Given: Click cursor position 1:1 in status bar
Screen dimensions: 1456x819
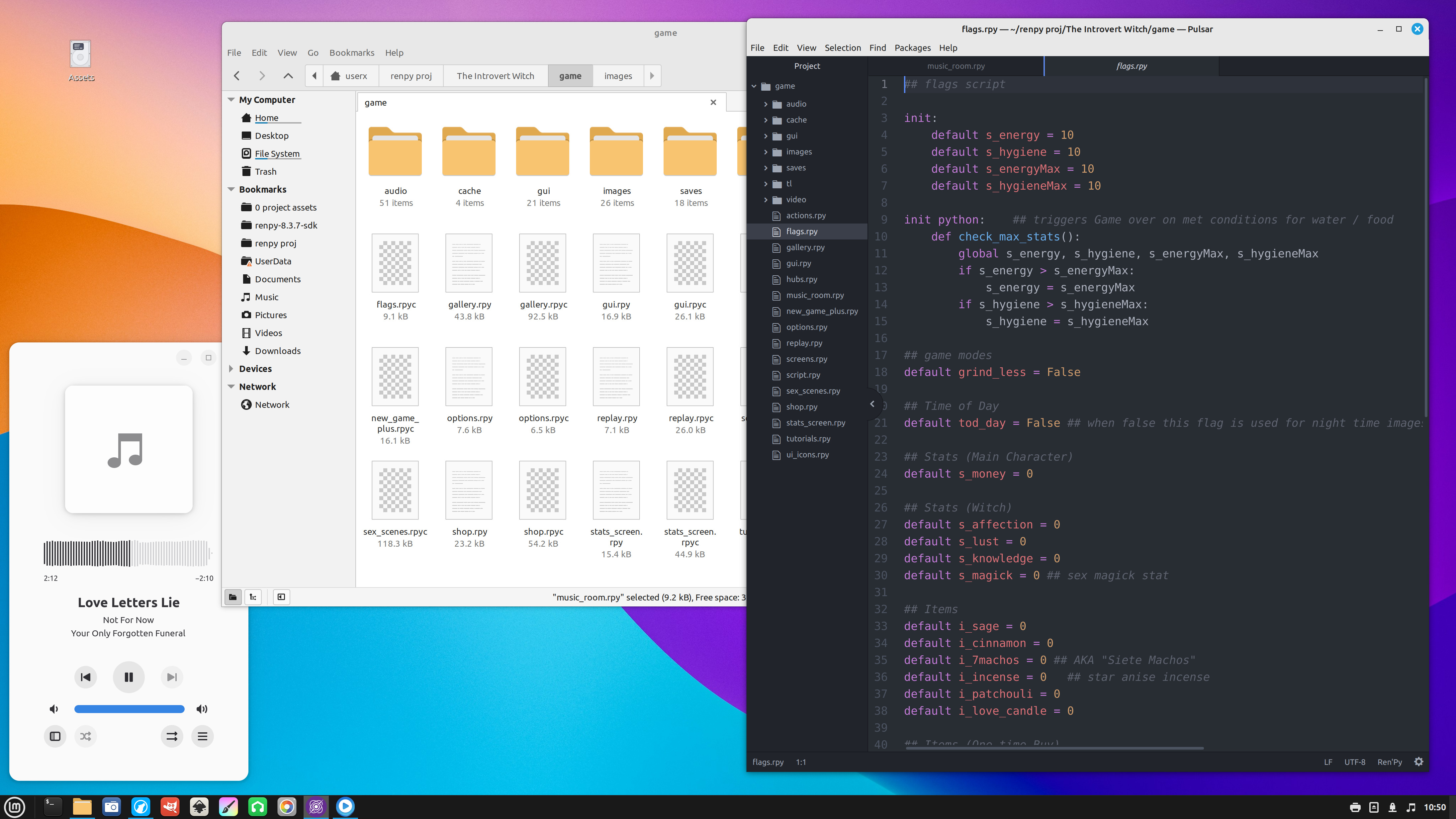Looking at the screenshot, I should (x=801, y=762).
